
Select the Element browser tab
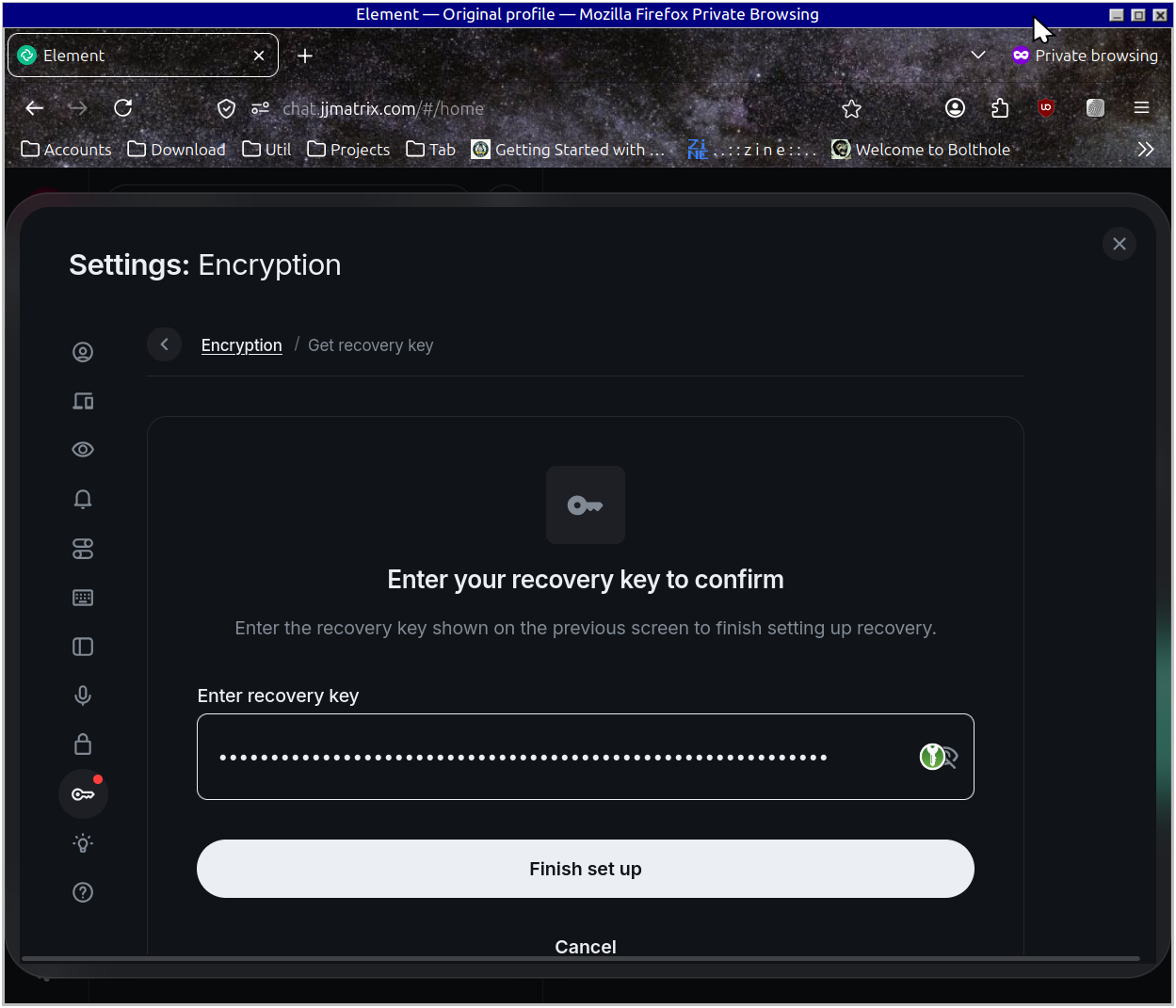click(x=143, y=56)
